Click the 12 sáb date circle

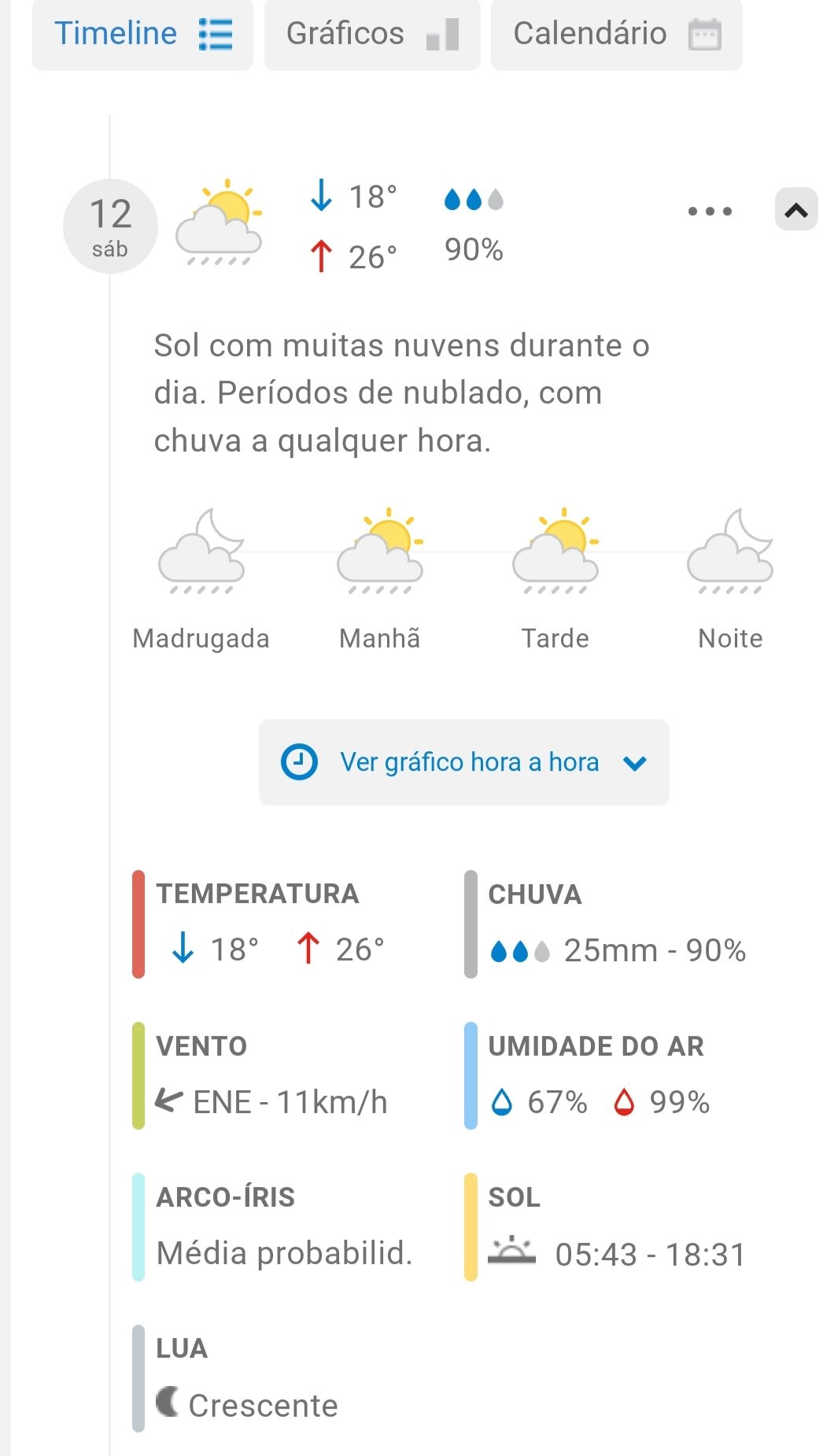point(110,227)
